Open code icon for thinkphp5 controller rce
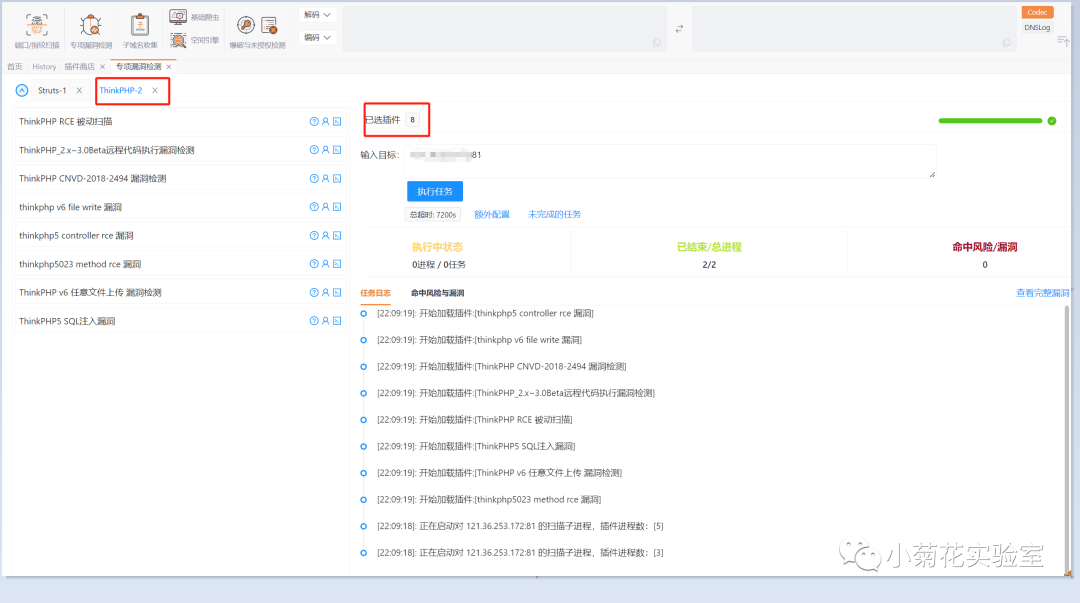Viewport: 1080px width, 603px height. (x=337, y=236)
